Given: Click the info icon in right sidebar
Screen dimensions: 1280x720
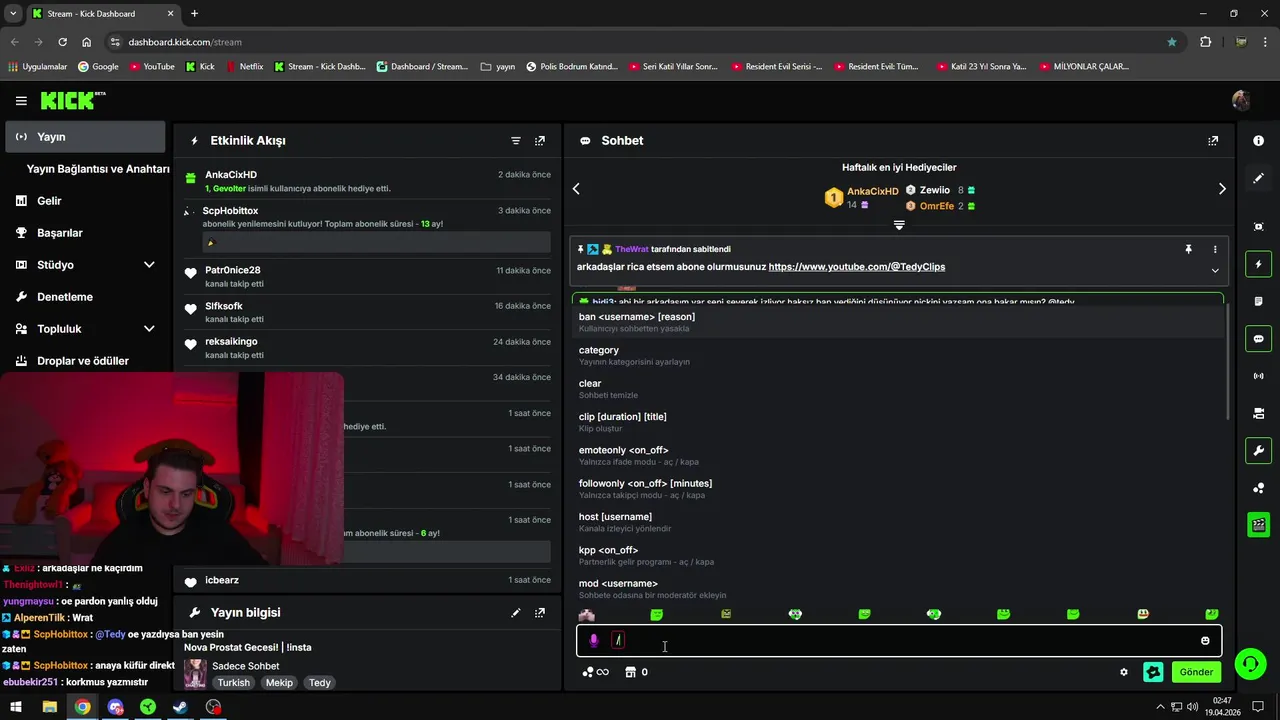Looking at the screenshot, I should tap(1258, 141).
